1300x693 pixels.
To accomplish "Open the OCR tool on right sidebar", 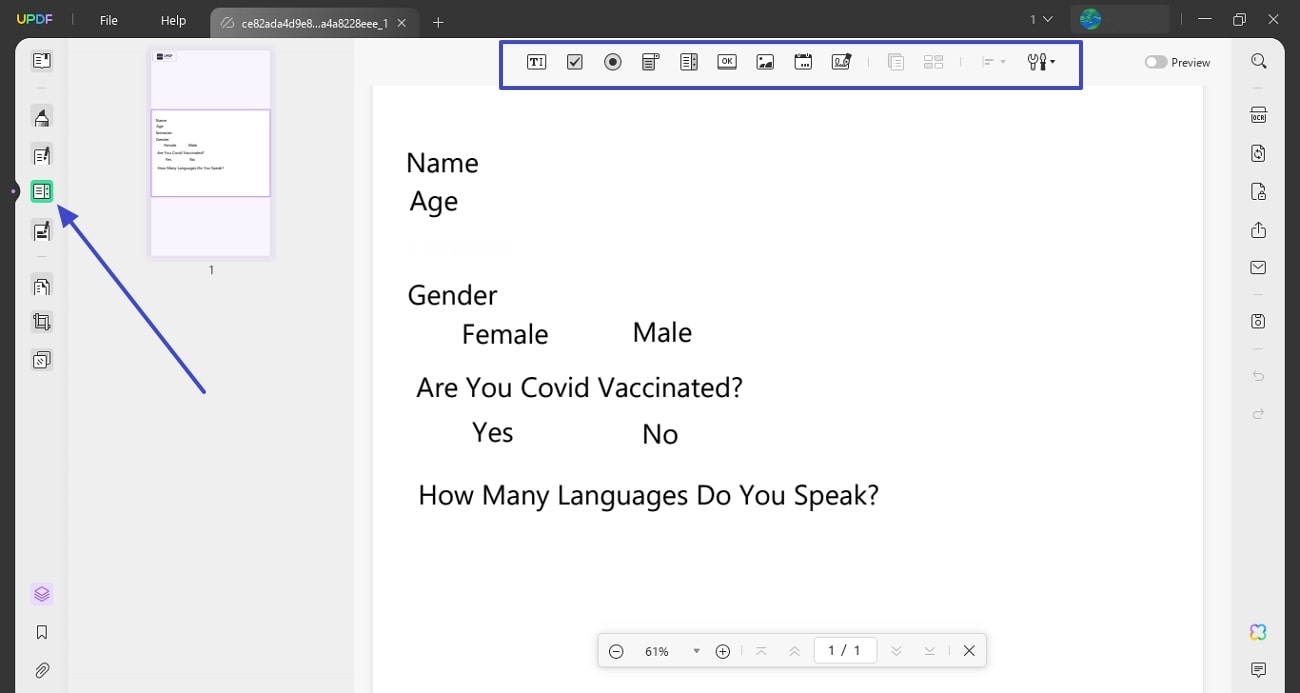I will 1258,115.
